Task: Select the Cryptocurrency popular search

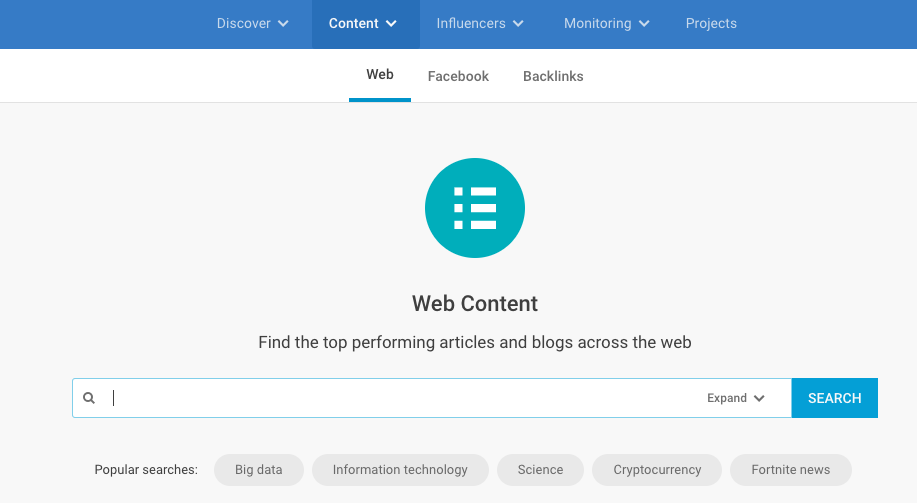Action: [657, 469]
